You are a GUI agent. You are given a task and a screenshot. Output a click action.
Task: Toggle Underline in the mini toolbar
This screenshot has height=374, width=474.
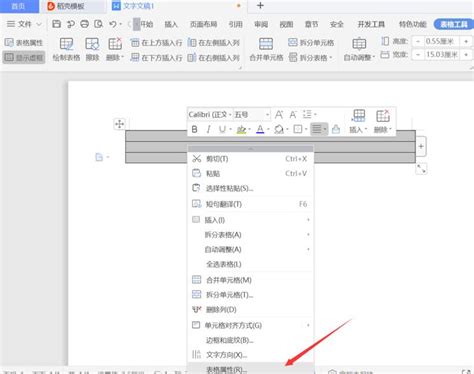[x=222, y=129]
